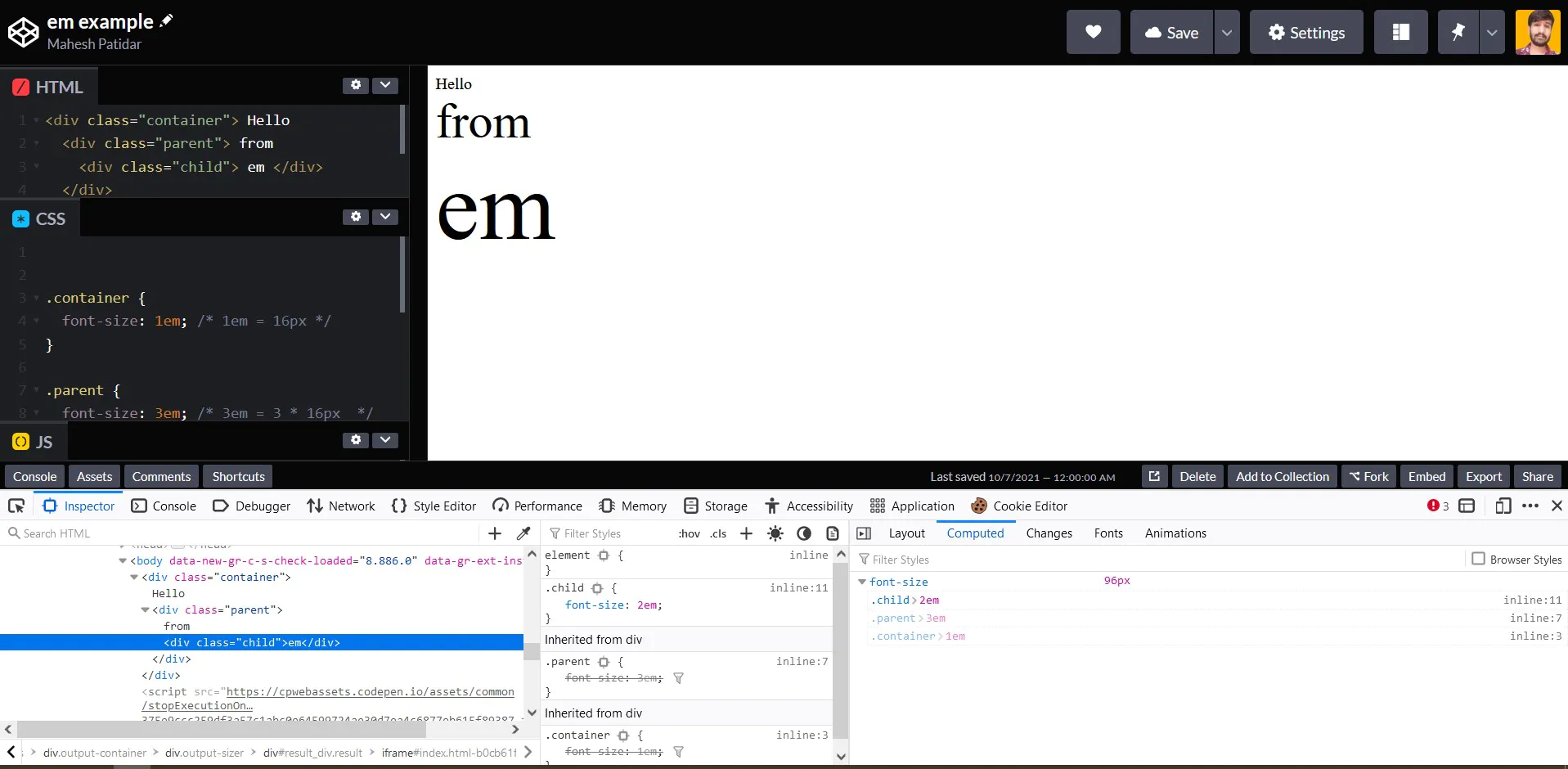This screenshot has height=769, width=1568.
Task: Enable the Browser Styles checkbox
Action: click(x=1478, y=559)
